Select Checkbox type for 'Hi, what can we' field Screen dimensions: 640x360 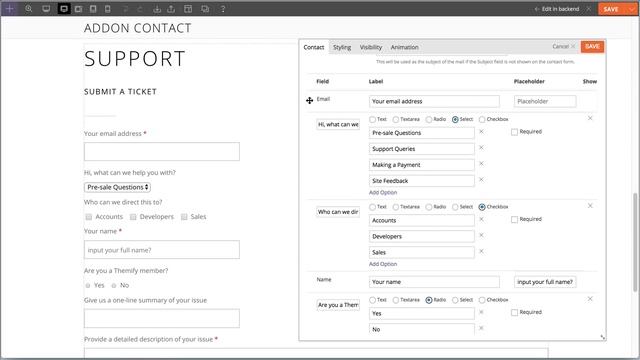click(482, 120)
